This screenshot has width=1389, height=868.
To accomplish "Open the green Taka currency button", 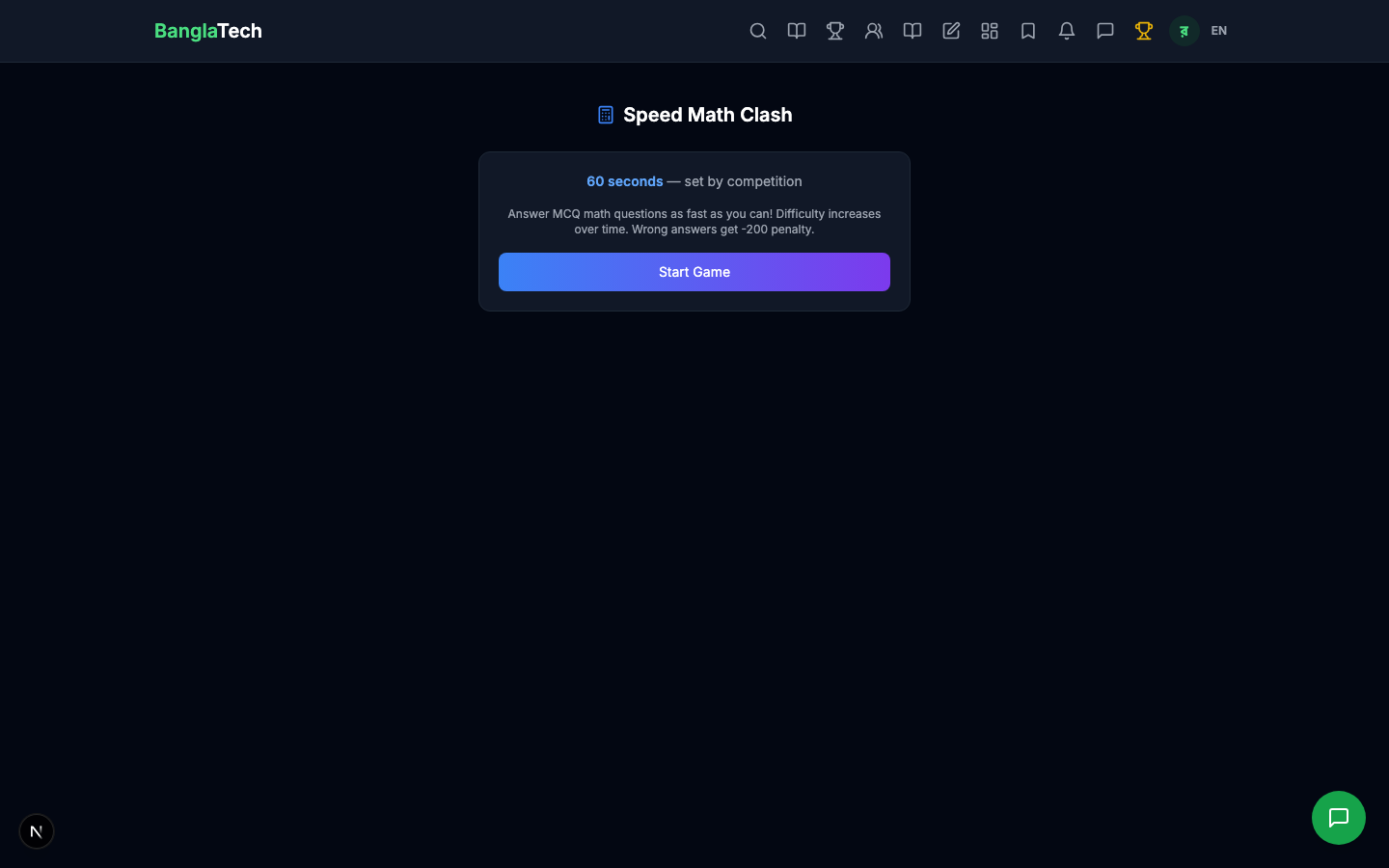I will coord(1184,31).
